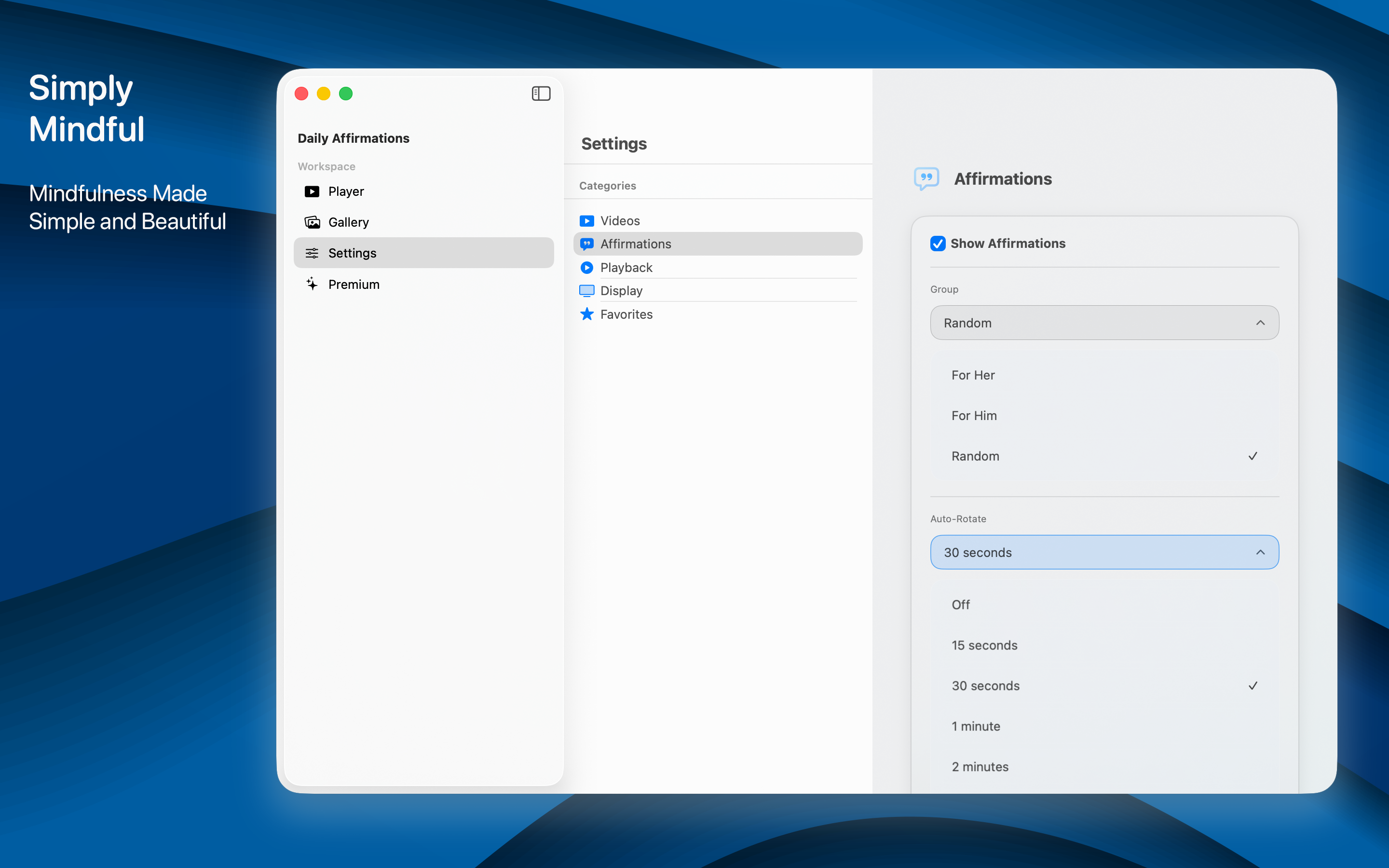Click the Display monitor icon
Viewport: 1389px width, 868px height.
[586, 290]
